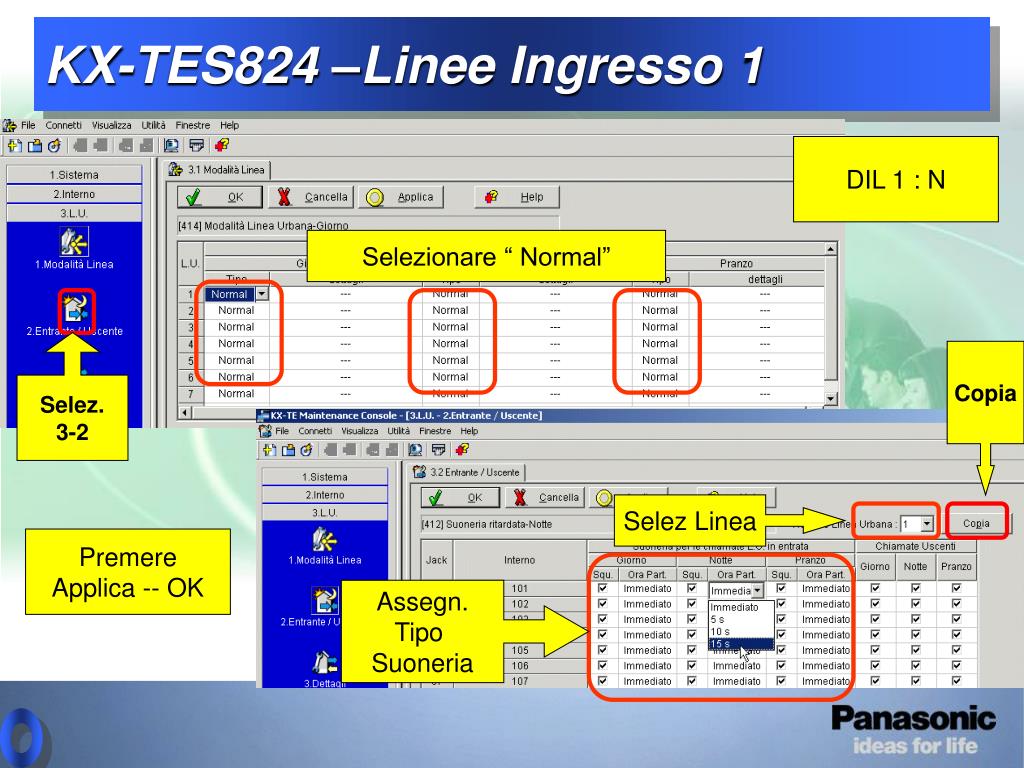This screenshot has width=1024, height=768.
Task: Open the Visualizza menu in the top window
Action: coord(111,125)
